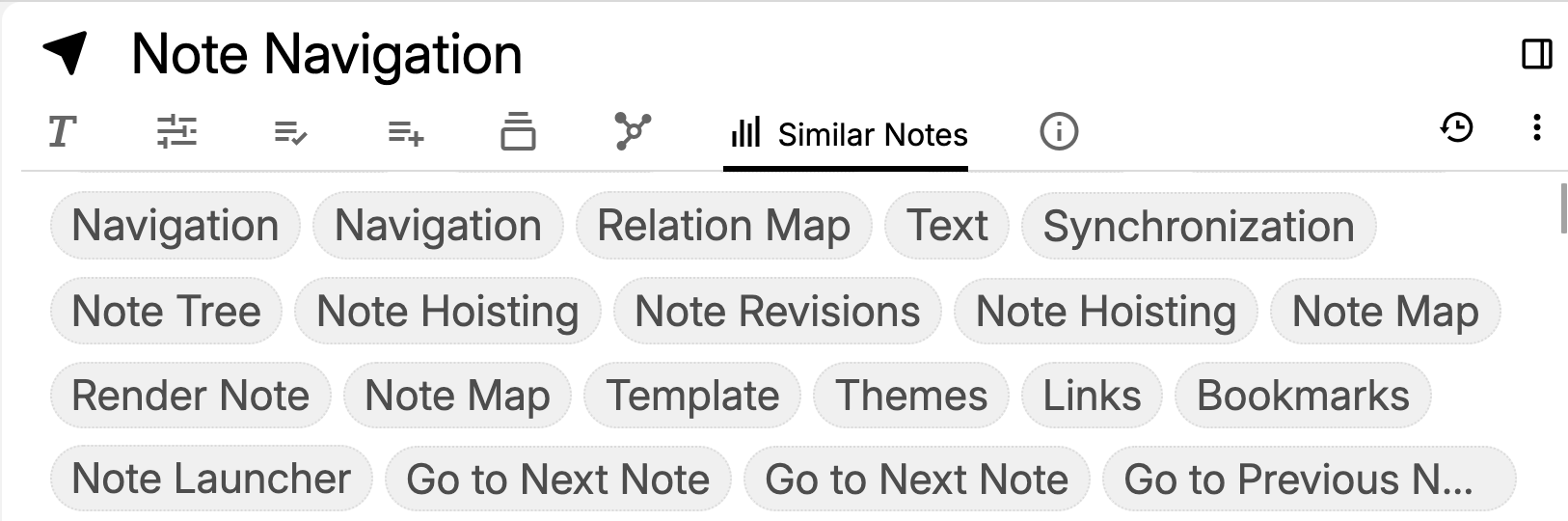This screenshot has width=1568, height=521.
Task: Click the similar notes vertical scrollbar
Action: 1563,207
